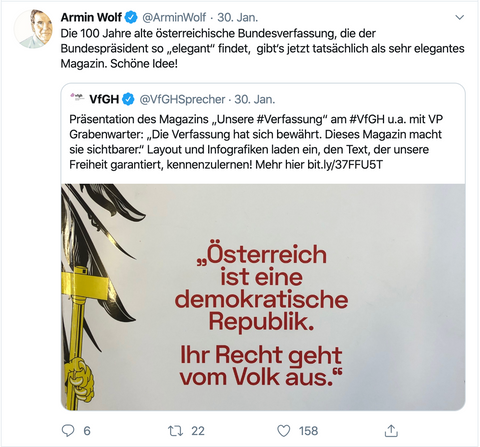The width and height of the screenshot is (480, 447).
Task: Expand tweet options chevron menu
Action: [460, 17]
